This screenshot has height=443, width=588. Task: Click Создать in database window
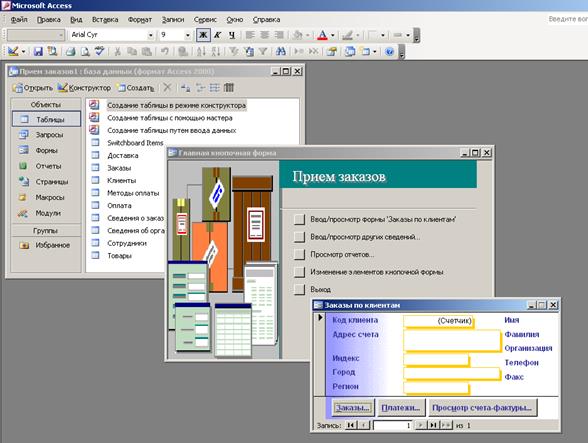(136, 88)
